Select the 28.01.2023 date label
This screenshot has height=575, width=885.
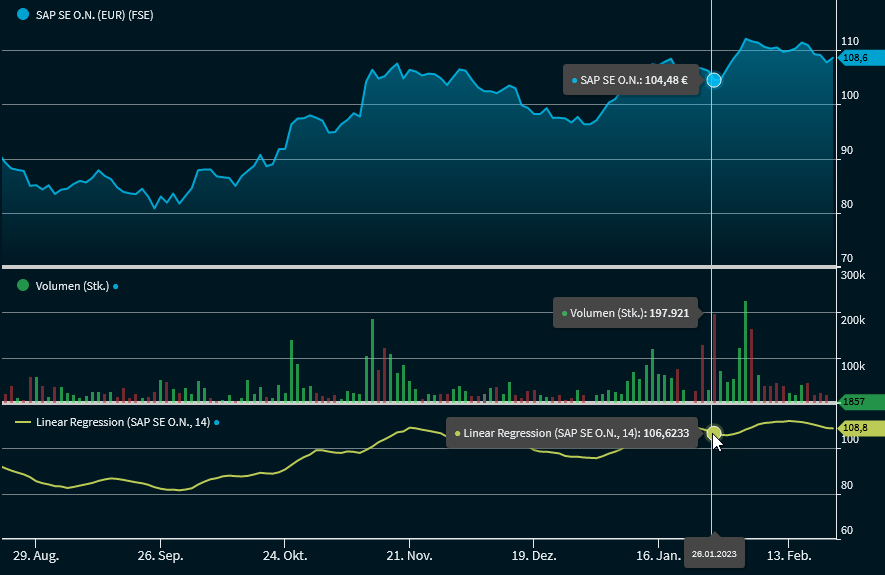click(x=714, y=554)
